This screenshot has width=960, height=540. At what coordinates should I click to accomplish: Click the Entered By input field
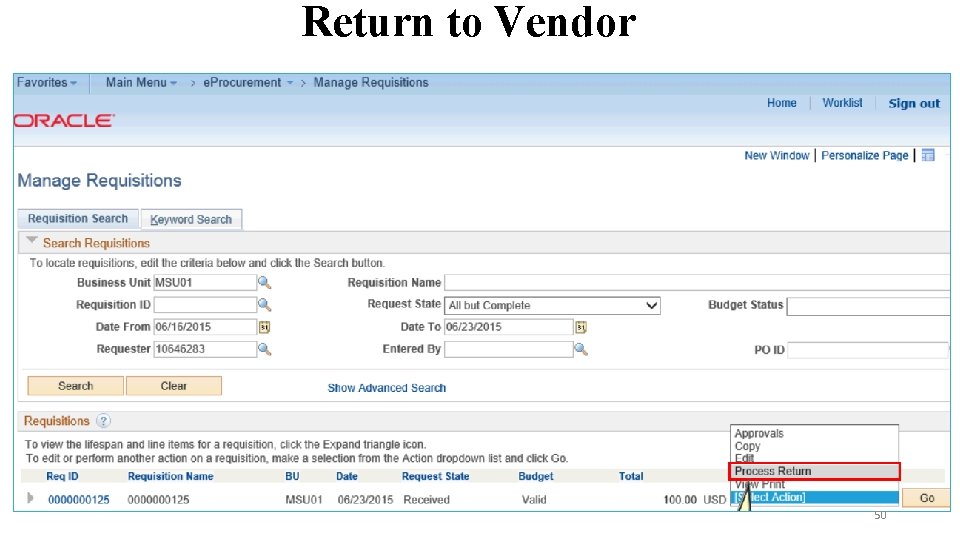(x=509, y=350)
